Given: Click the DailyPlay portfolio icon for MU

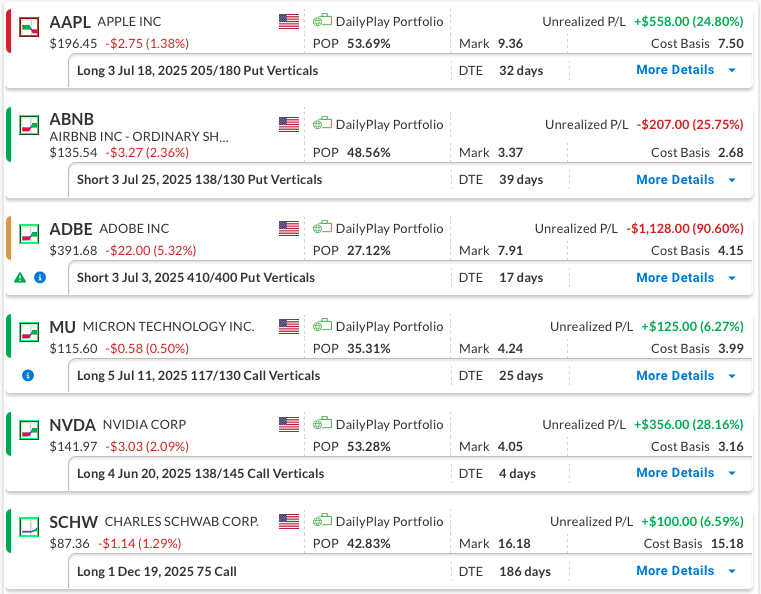Looking at the screenshot, I should coord(322,326).
